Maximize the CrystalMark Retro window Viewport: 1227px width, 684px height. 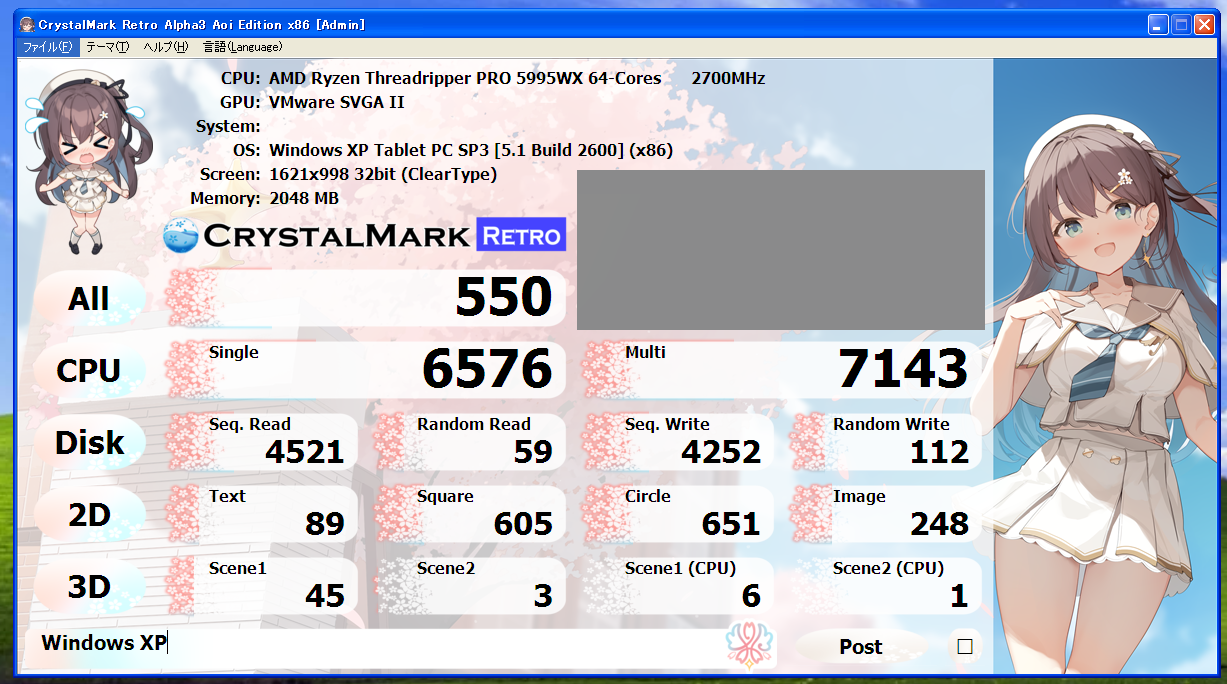pos(1181,24)
